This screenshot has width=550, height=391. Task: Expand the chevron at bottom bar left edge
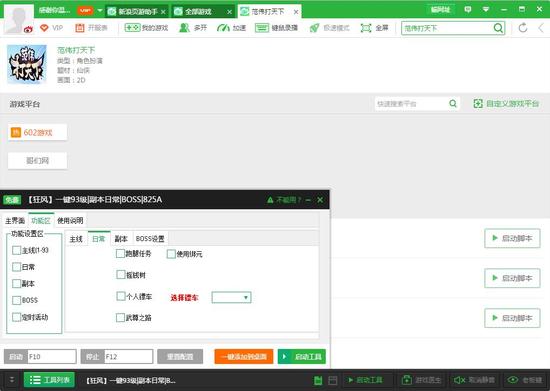click(x=12, y=380)
